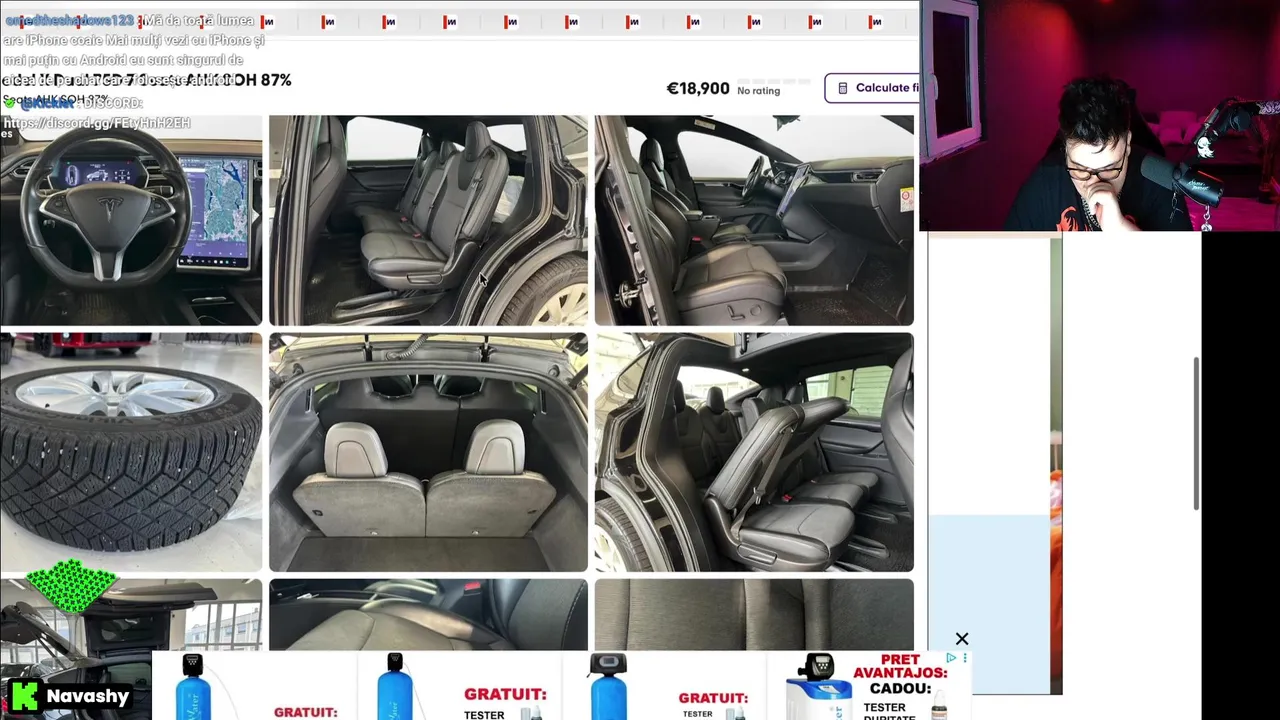1280x720 pixels.
Task: Open the partially visible fabric close-up photo
Action: click(754, 615)
